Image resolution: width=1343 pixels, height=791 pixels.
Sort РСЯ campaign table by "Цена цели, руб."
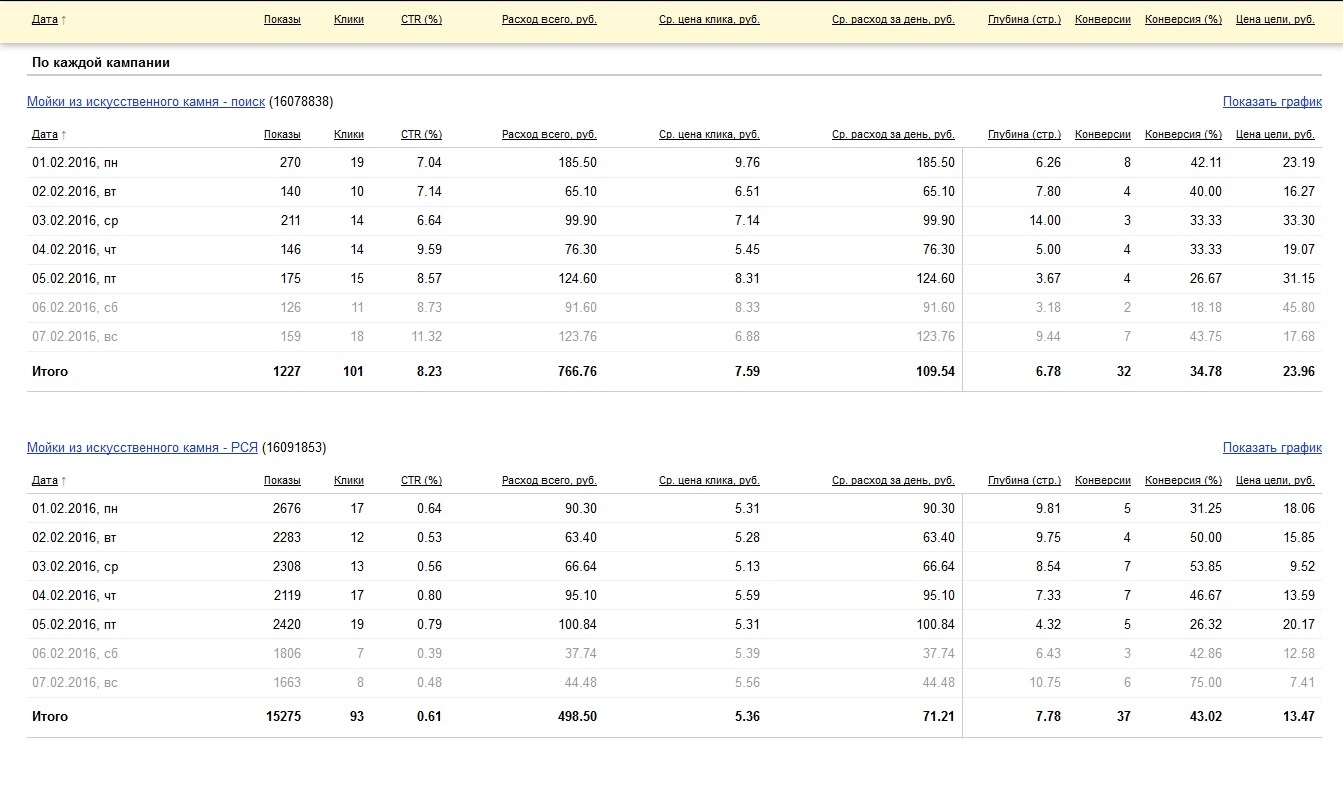[1275, 481]
